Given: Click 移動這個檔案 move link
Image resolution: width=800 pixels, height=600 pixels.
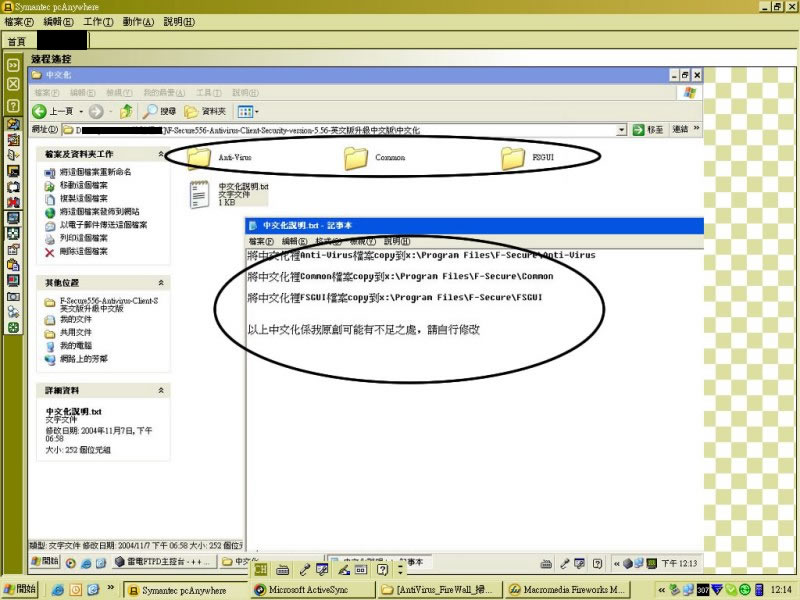Looking at the screenshot, I should pos(84,185).
